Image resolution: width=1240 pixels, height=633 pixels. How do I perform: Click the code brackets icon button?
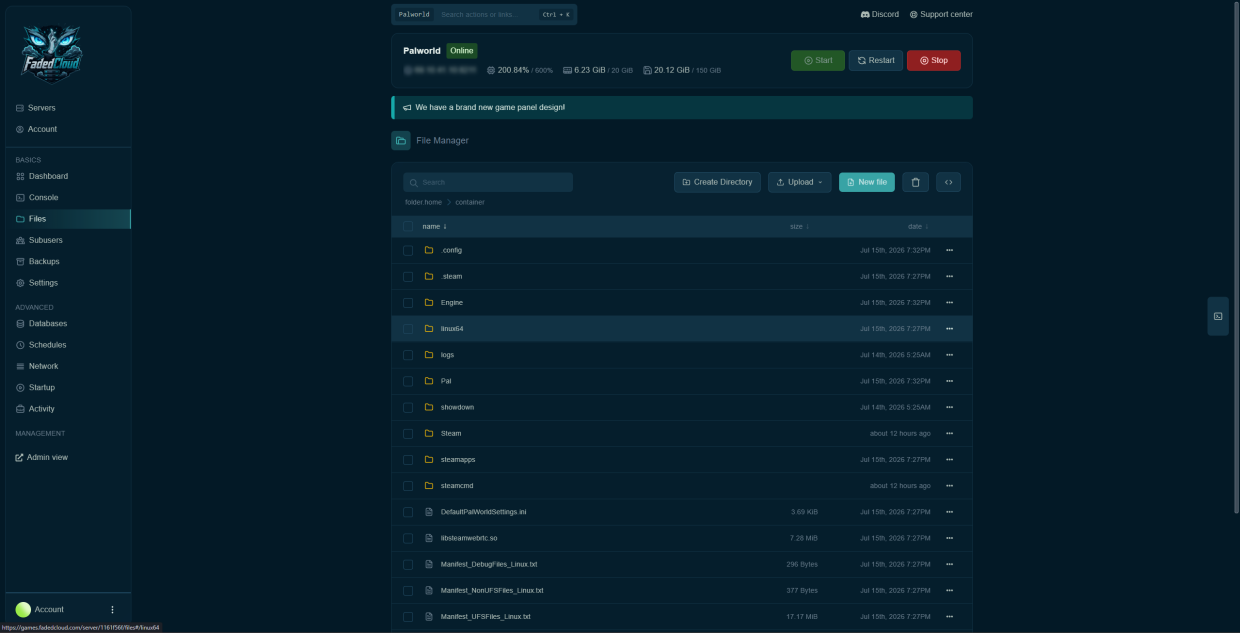pos(948,182)
